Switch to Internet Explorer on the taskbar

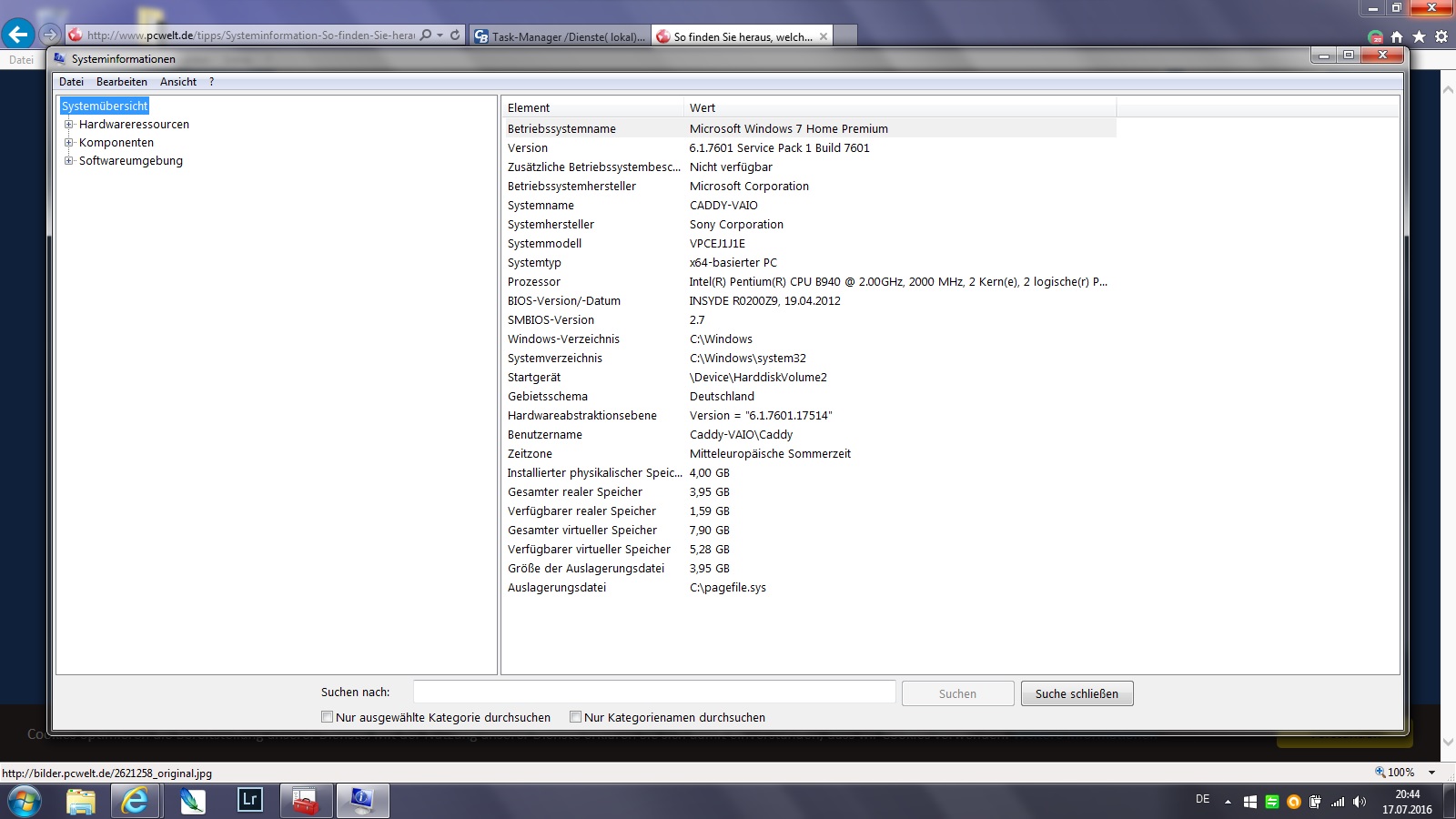[x=136, y=802]
